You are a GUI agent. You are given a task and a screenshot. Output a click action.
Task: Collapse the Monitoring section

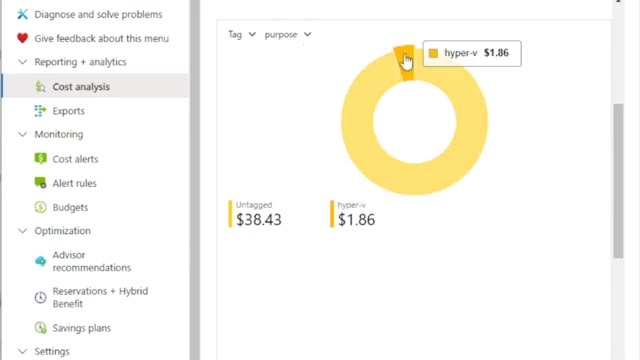tap(22, 134)
